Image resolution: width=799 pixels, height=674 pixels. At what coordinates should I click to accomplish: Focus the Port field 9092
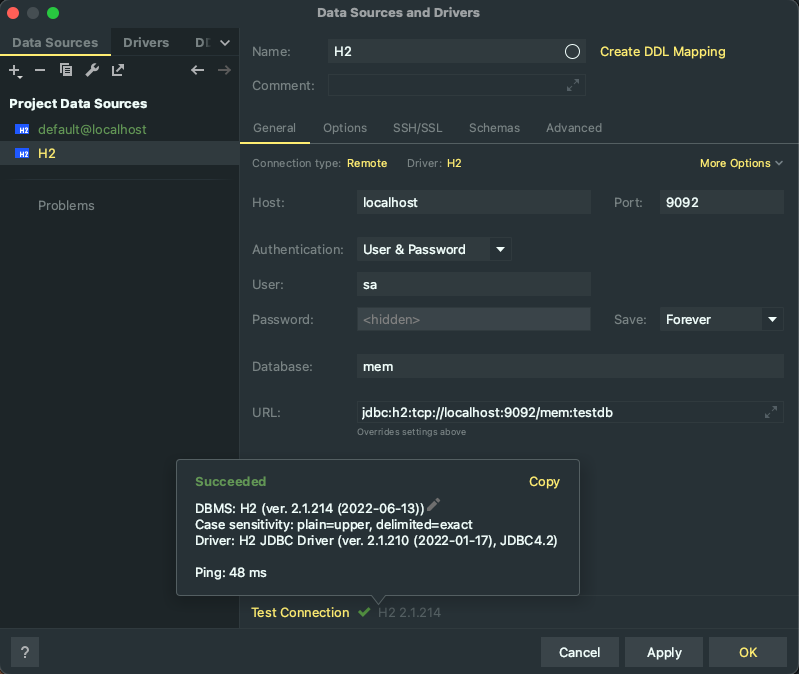point(722,202)
